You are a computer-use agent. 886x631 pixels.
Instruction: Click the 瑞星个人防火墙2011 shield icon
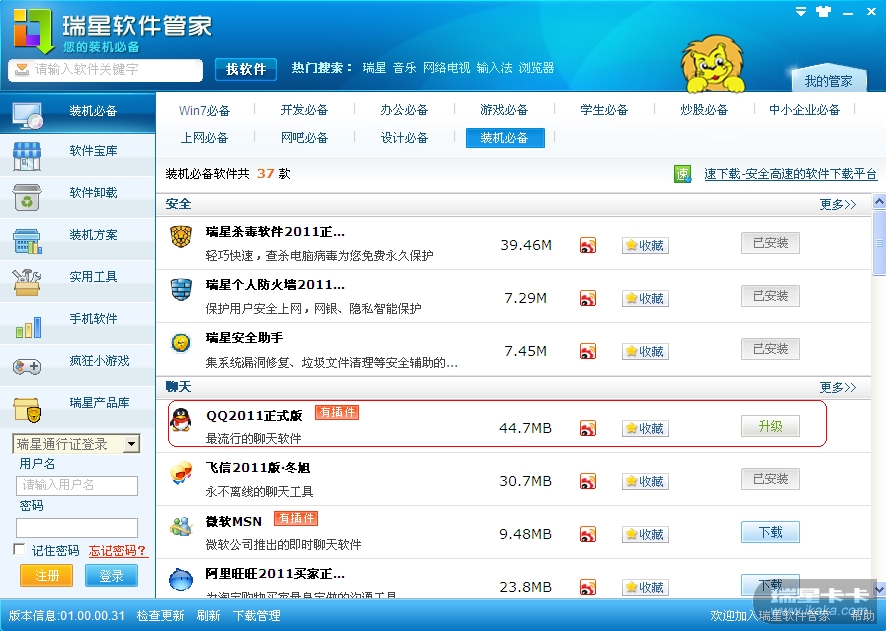coord(181,289)
